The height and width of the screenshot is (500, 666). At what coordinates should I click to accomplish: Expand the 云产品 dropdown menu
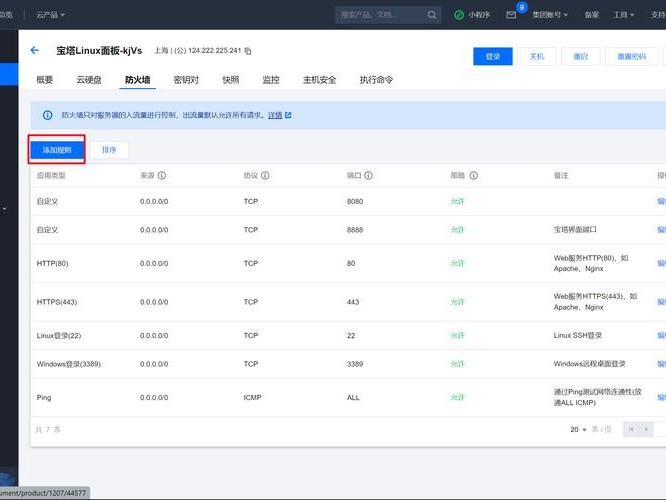50,15
